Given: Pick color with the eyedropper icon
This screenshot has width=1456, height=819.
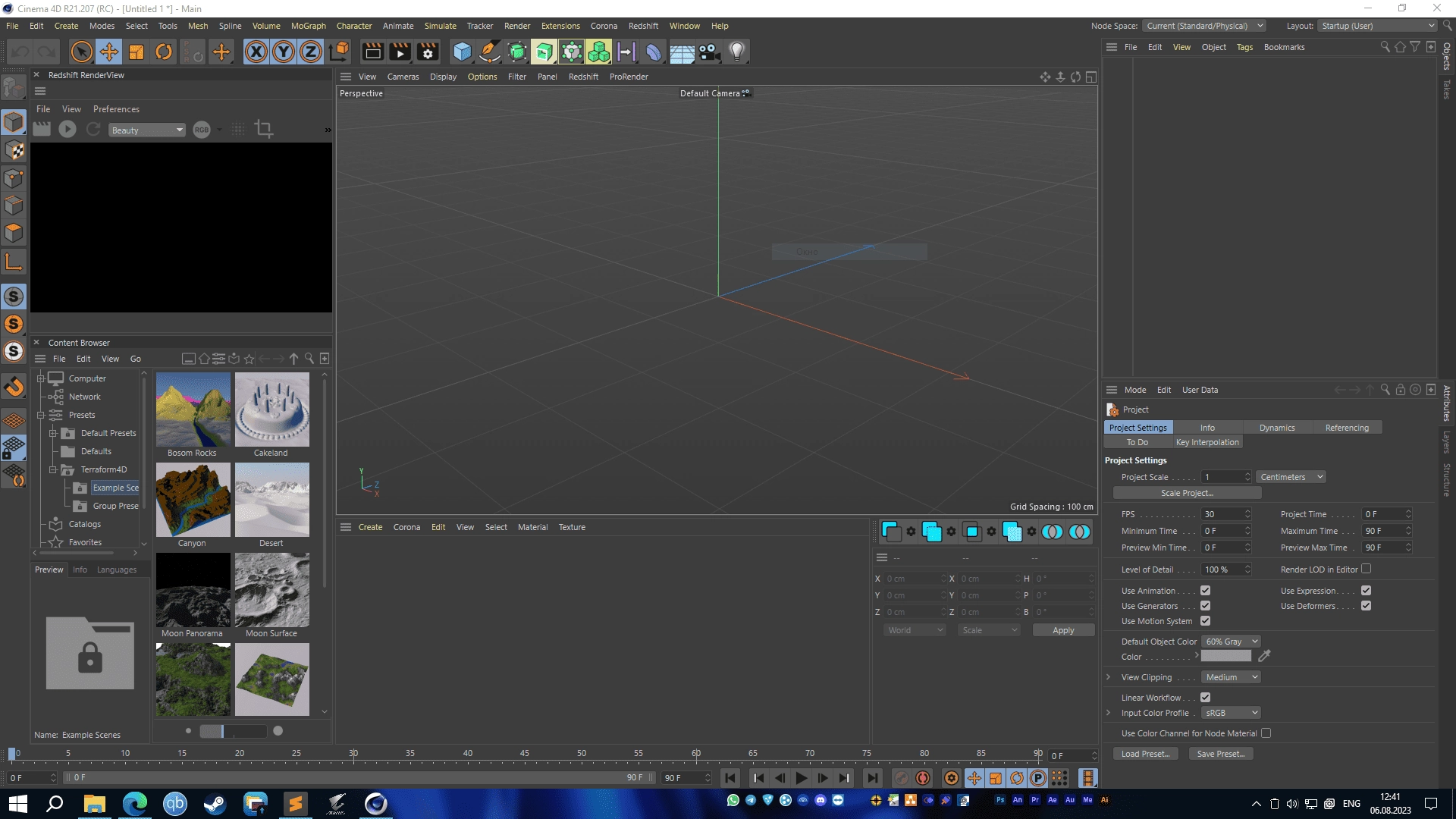Looking at the screenshot, I should (x=1264, y=656).
